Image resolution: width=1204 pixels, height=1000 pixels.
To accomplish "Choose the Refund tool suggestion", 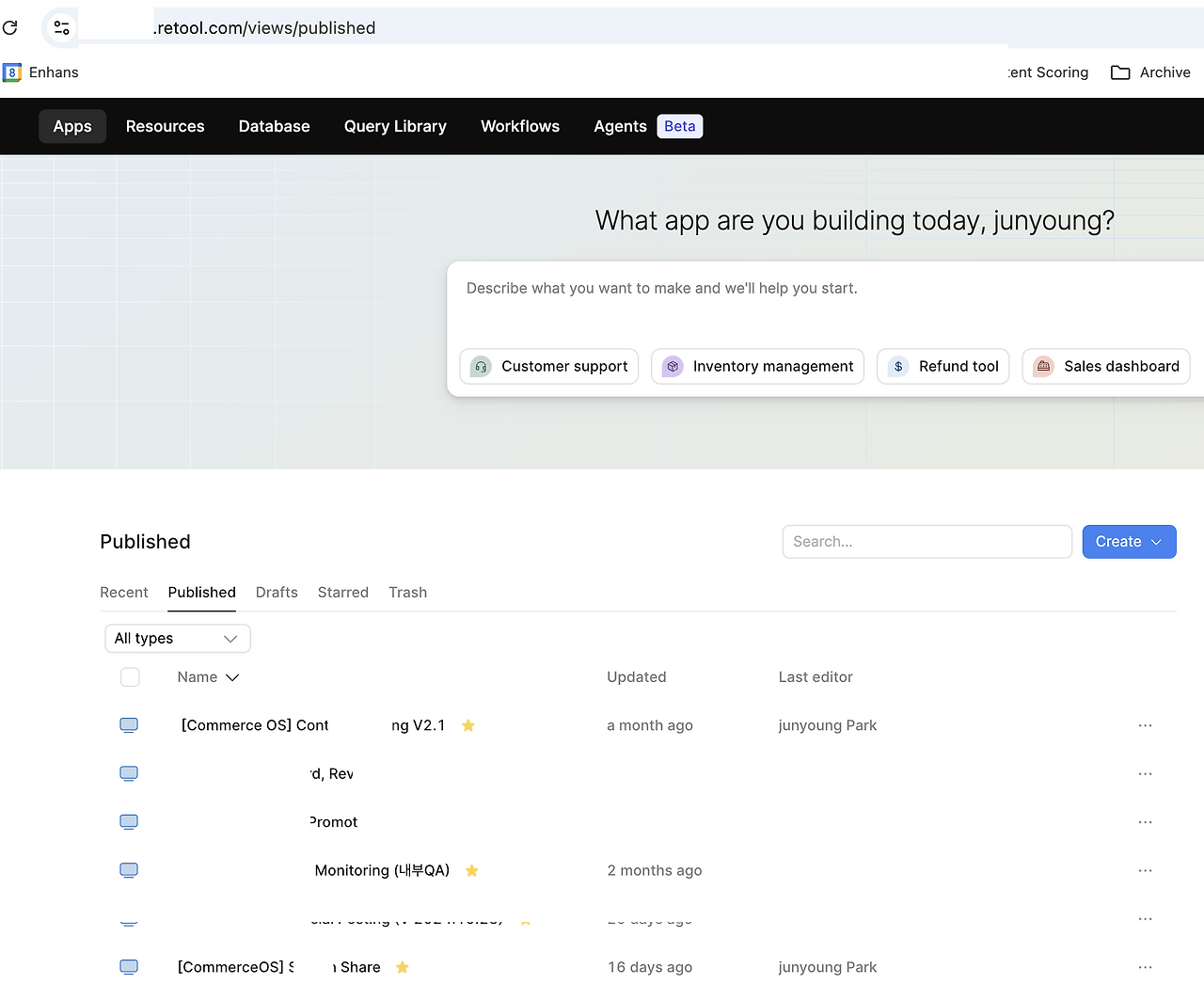I will coord(943,367).
